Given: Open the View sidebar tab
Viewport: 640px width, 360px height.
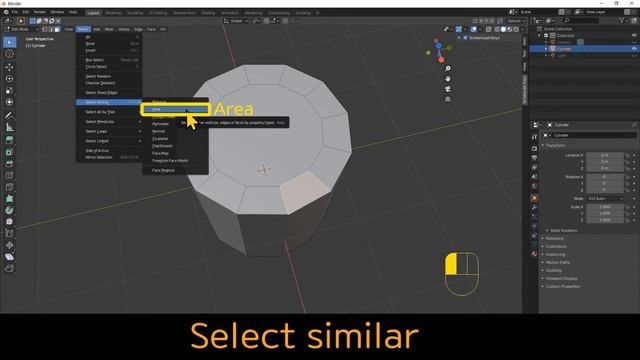Looking at the screenshot, I should click(x=524, y=66).
